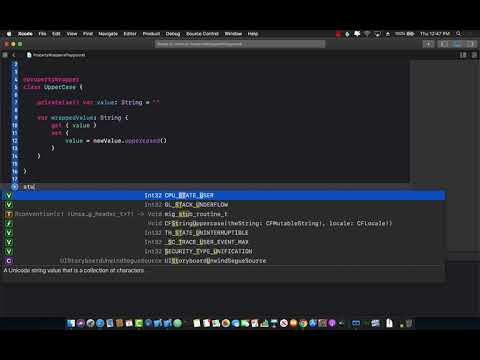Launch Siri from the Dock

(81, 323)
